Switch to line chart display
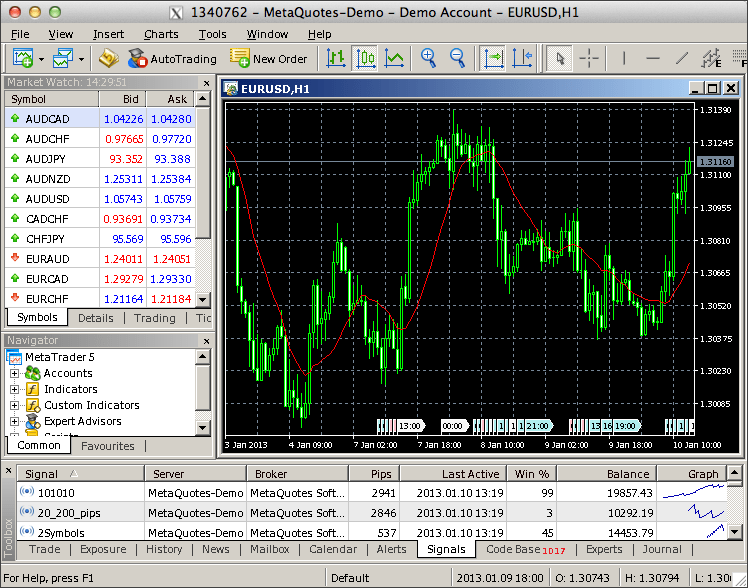 [x=394, y=58]
